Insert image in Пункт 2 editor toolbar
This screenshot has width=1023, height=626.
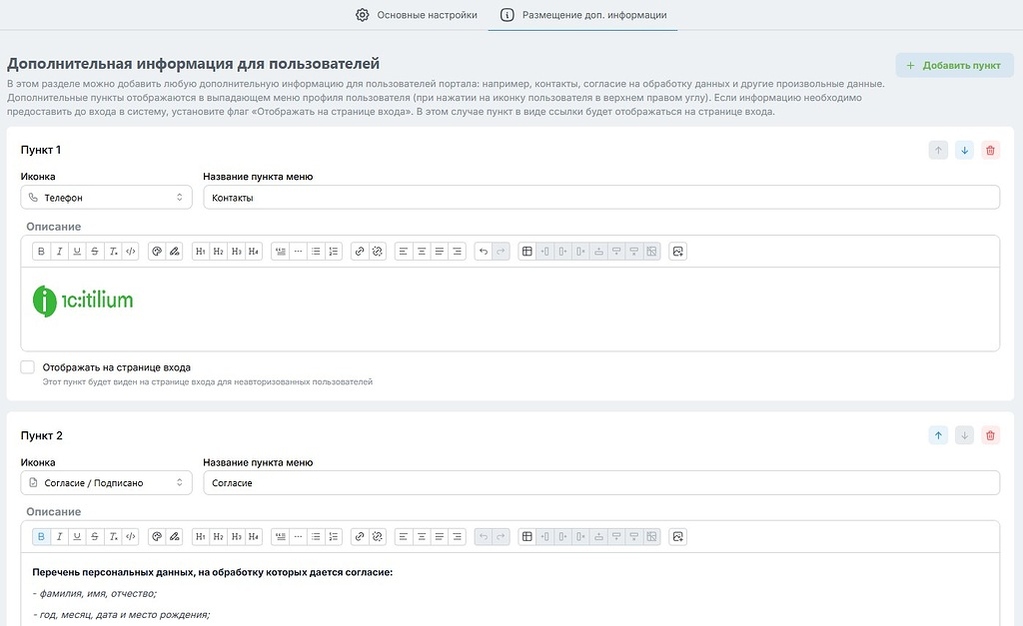tap(677, 537)
